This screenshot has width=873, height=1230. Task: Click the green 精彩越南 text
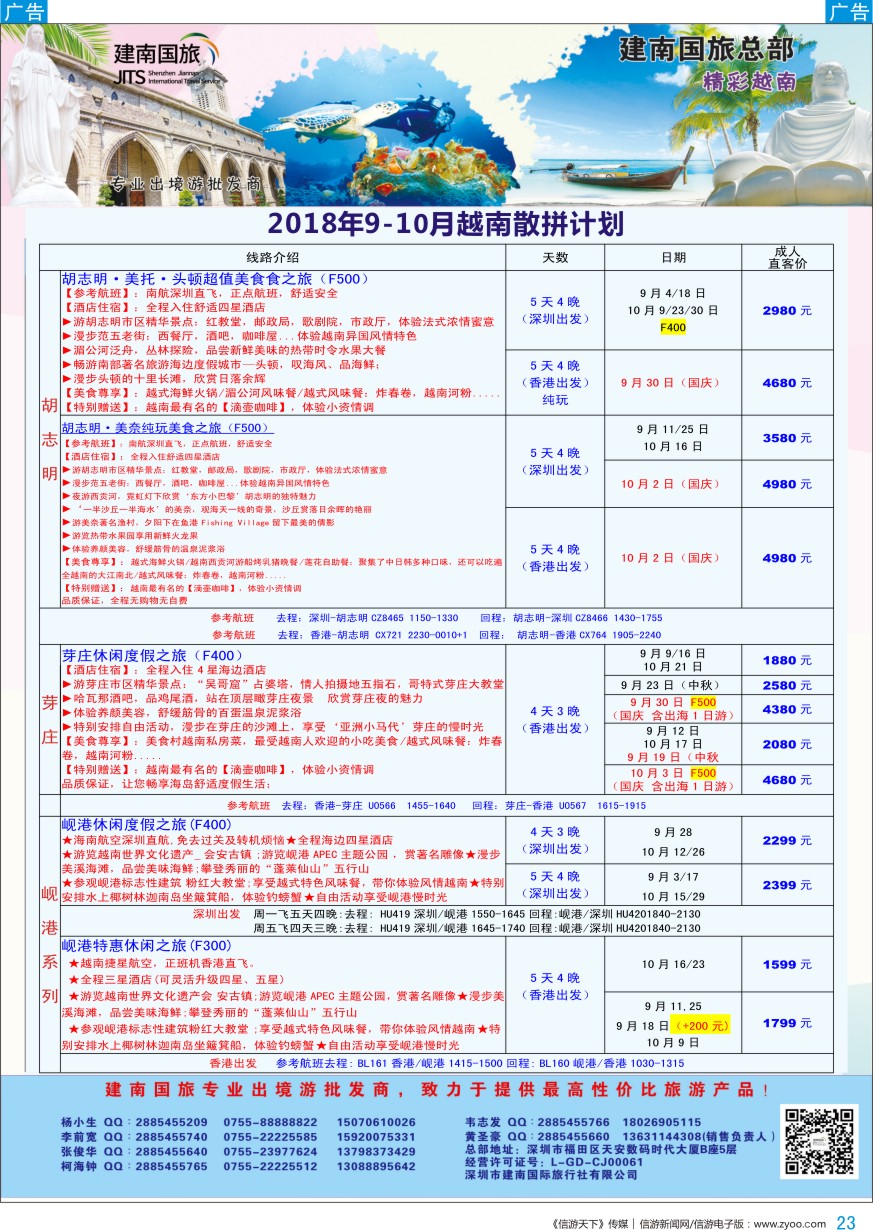pyautogui.click(x=750, y=80)
